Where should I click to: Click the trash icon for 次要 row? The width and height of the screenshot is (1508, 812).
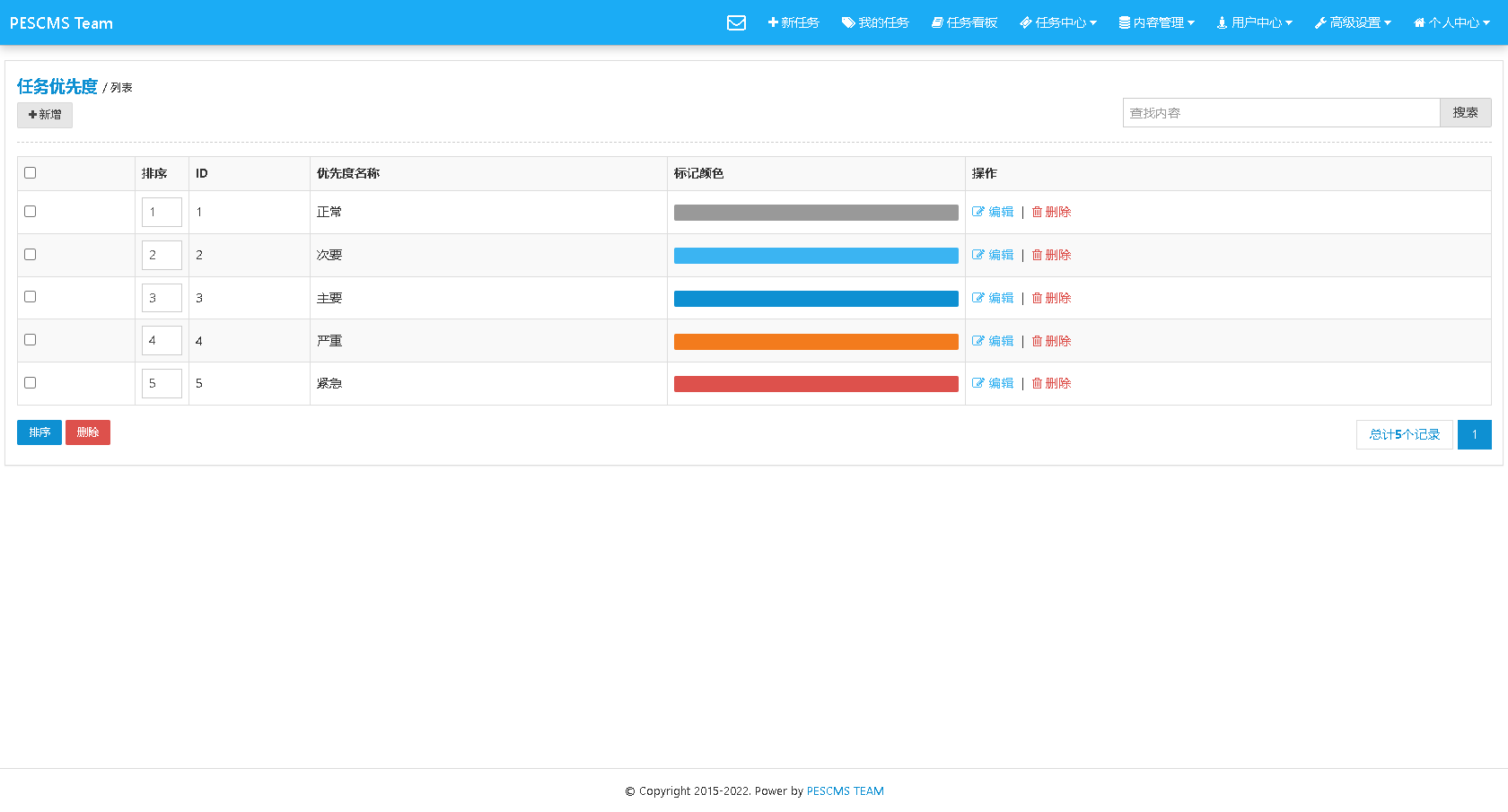(x=1037, y=255)
